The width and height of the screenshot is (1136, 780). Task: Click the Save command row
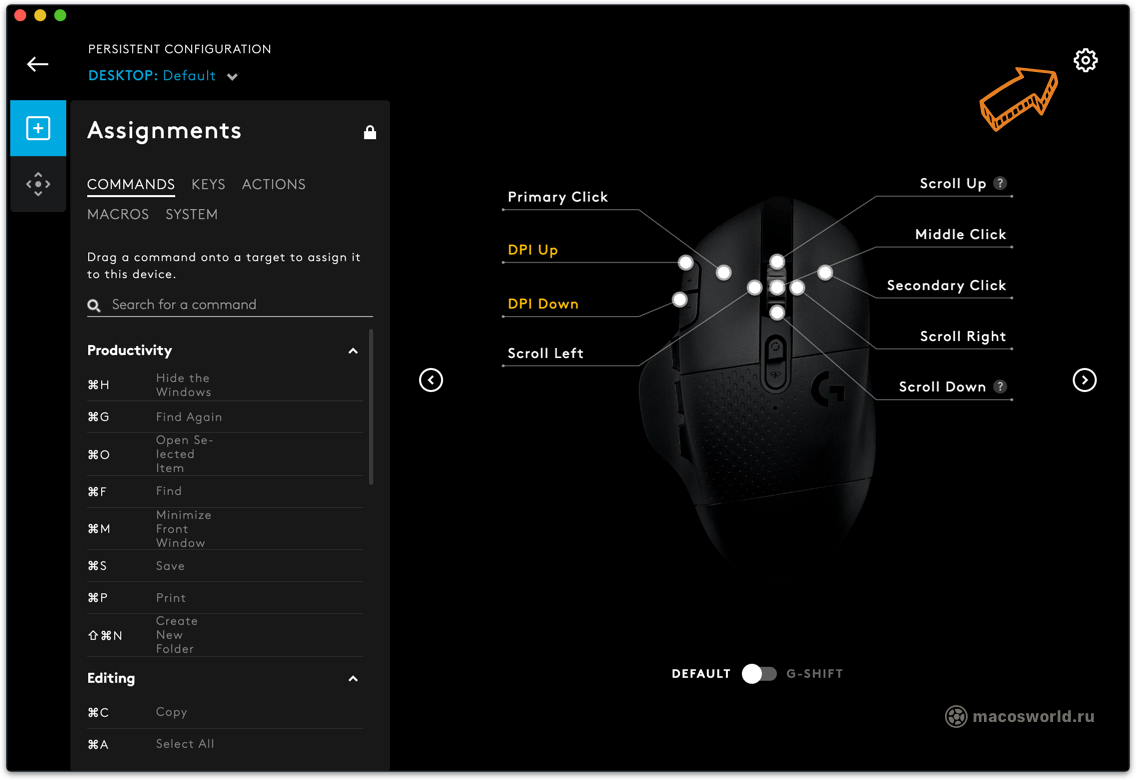pos(225,566)
